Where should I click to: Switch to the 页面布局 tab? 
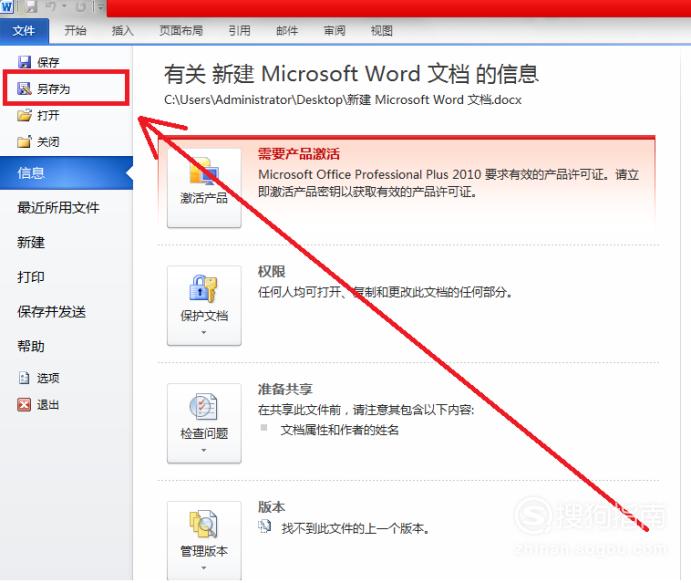click(181, 31)
